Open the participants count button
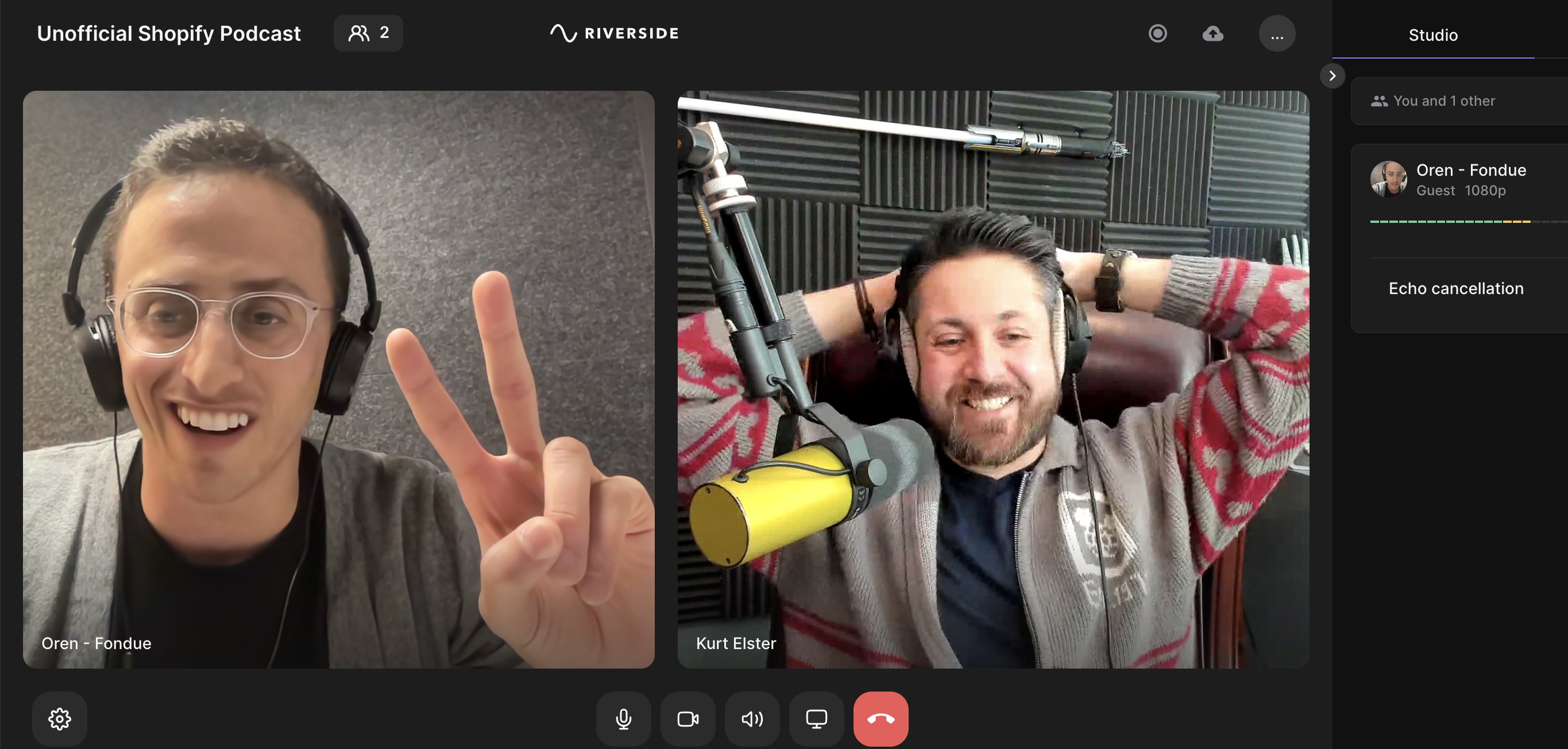1568x749 pixels. point(368,33)
